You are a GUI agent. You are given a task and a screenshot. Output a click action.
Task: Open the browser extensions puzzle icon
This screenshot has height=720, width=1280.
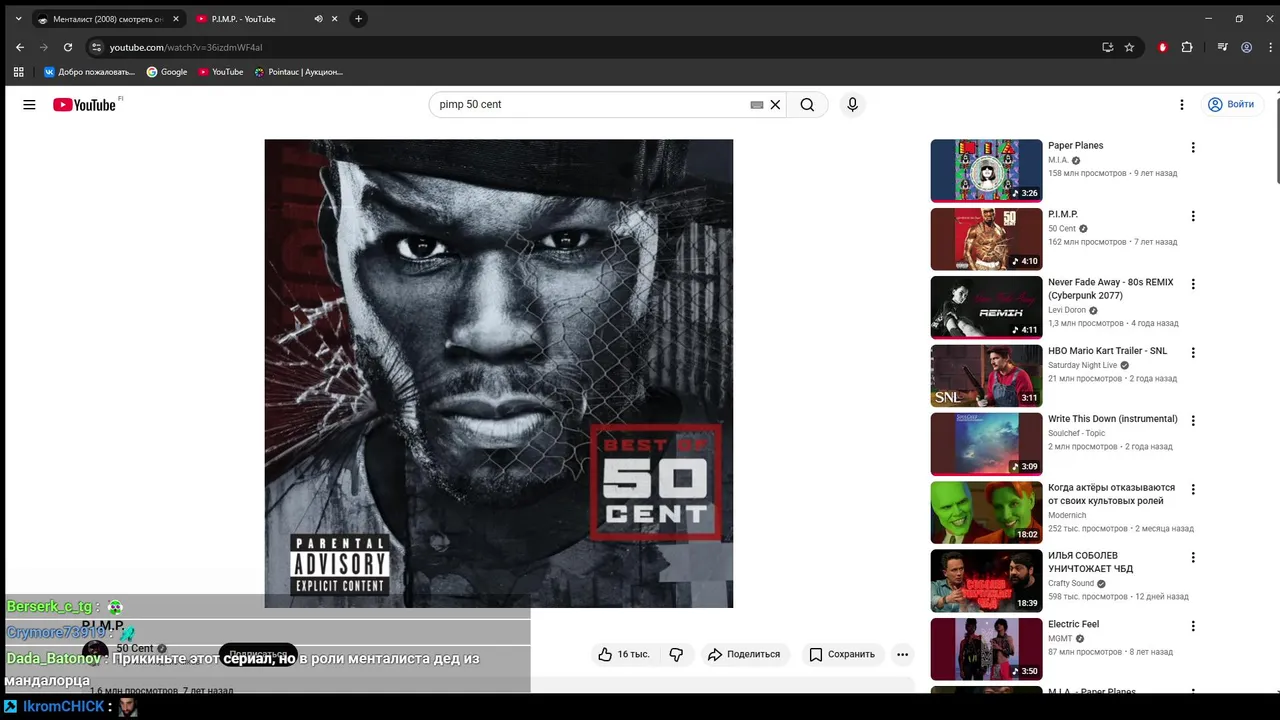pos(1187,47)
